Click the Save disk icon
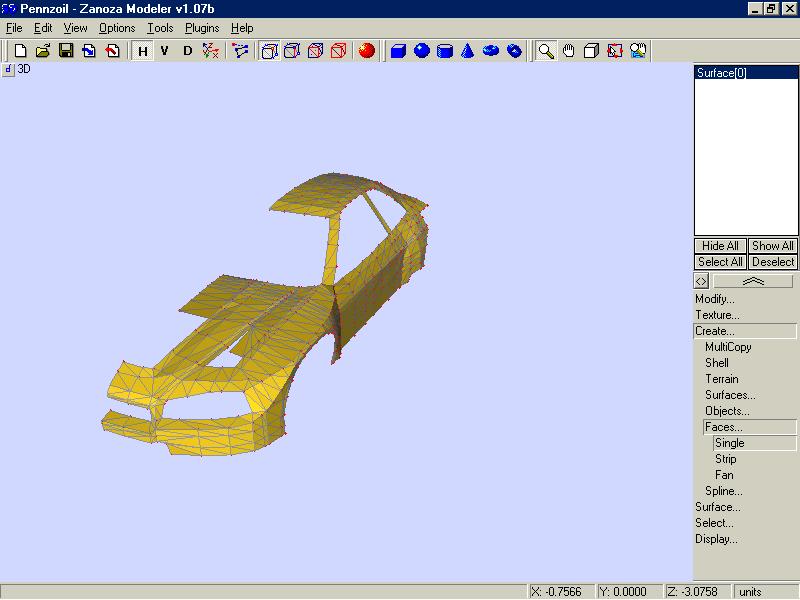Screen dimensions: 800x600 pyautogui.click(x=66, y=51)
